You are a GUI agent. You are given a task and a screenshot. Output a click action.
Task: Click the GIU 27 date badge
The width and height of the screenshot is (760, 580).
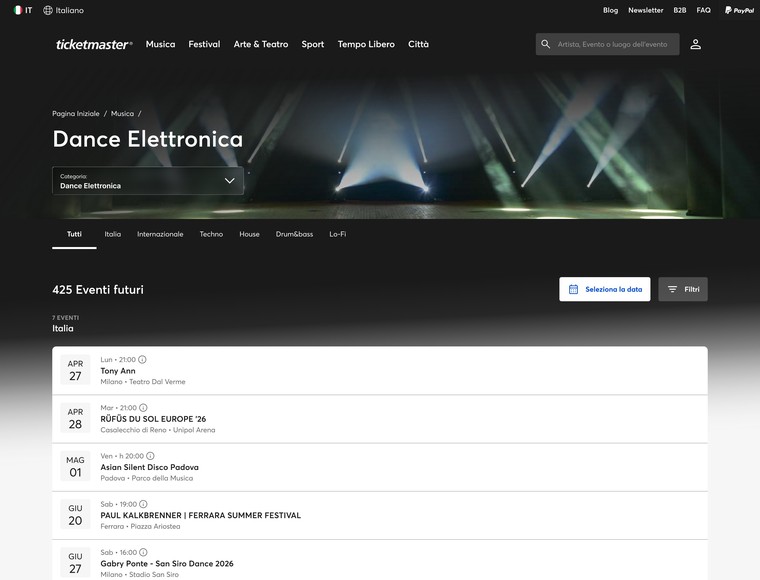(x=75, y=563)
